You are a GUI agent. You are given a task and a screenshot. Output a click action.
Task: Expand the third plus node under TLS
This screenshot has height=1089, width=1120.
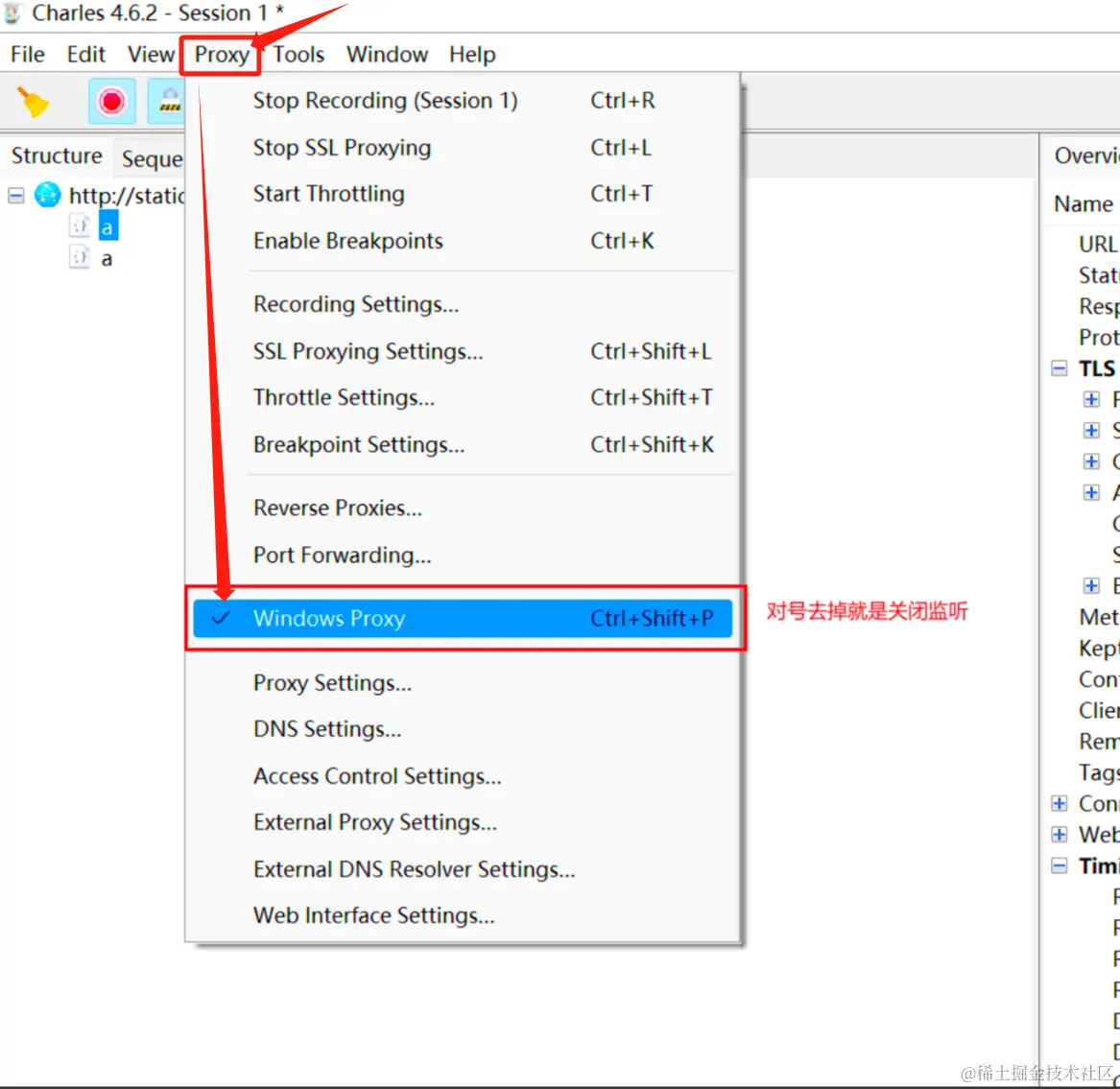click(1090, 462)
